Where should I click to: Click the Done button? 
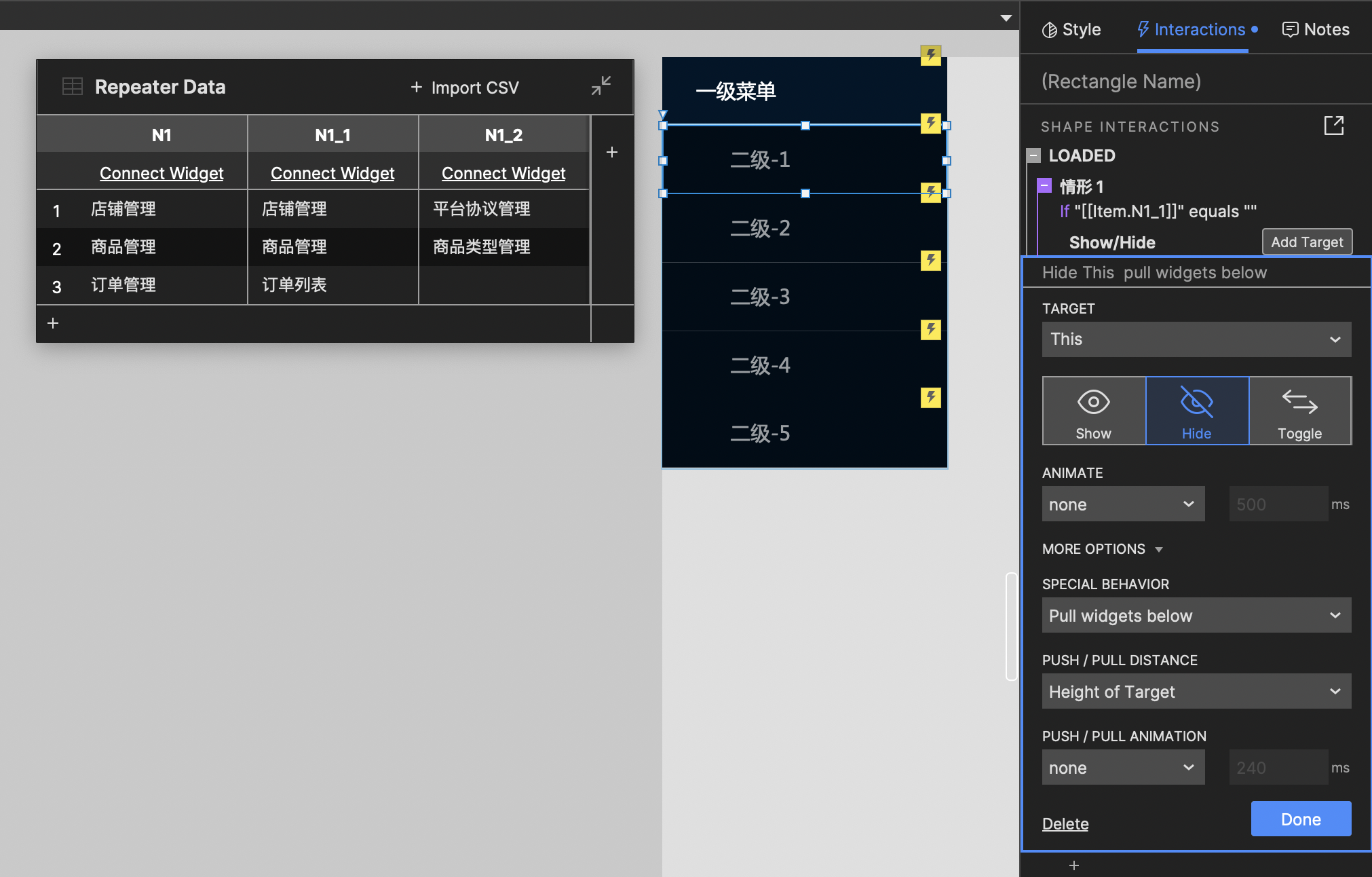[1300, 819]
